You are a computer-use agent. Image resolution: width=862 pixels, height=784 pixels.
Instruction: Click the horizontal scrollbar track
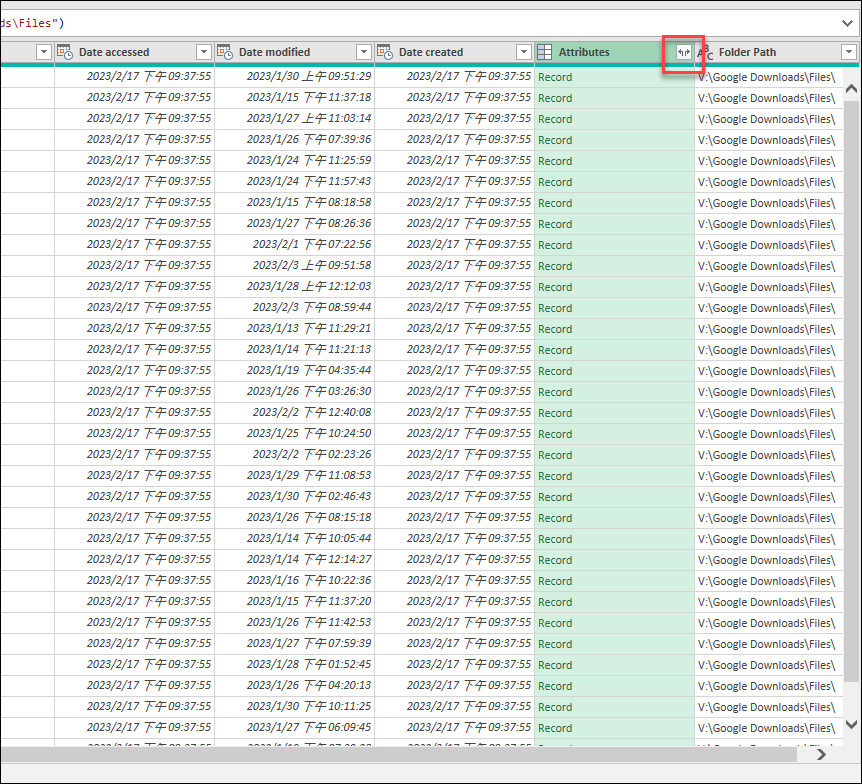[399, 755]
